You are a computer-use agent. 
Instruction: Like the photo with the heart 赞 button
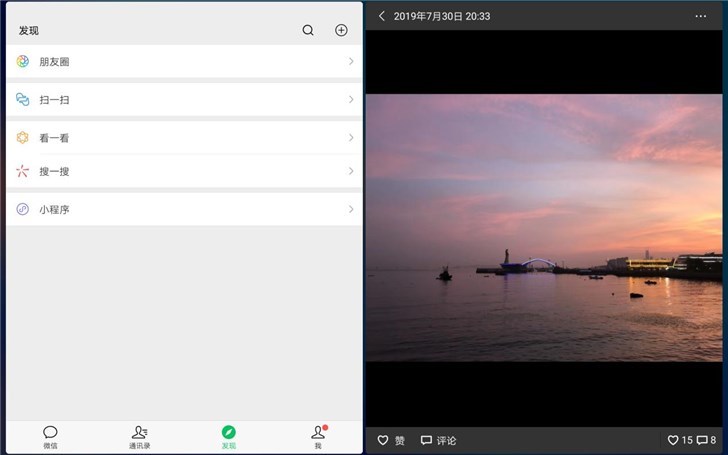390,440
